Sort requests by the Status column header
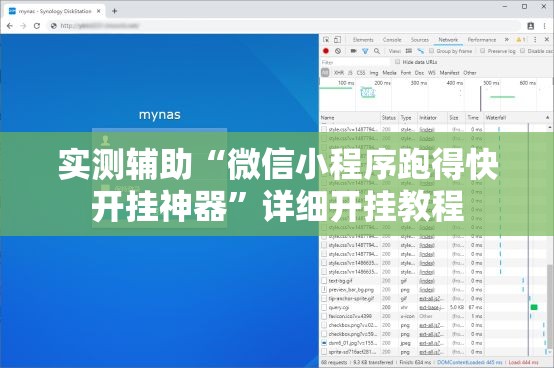The height and width of the screenshot is (368, 554). pos(389,118)
